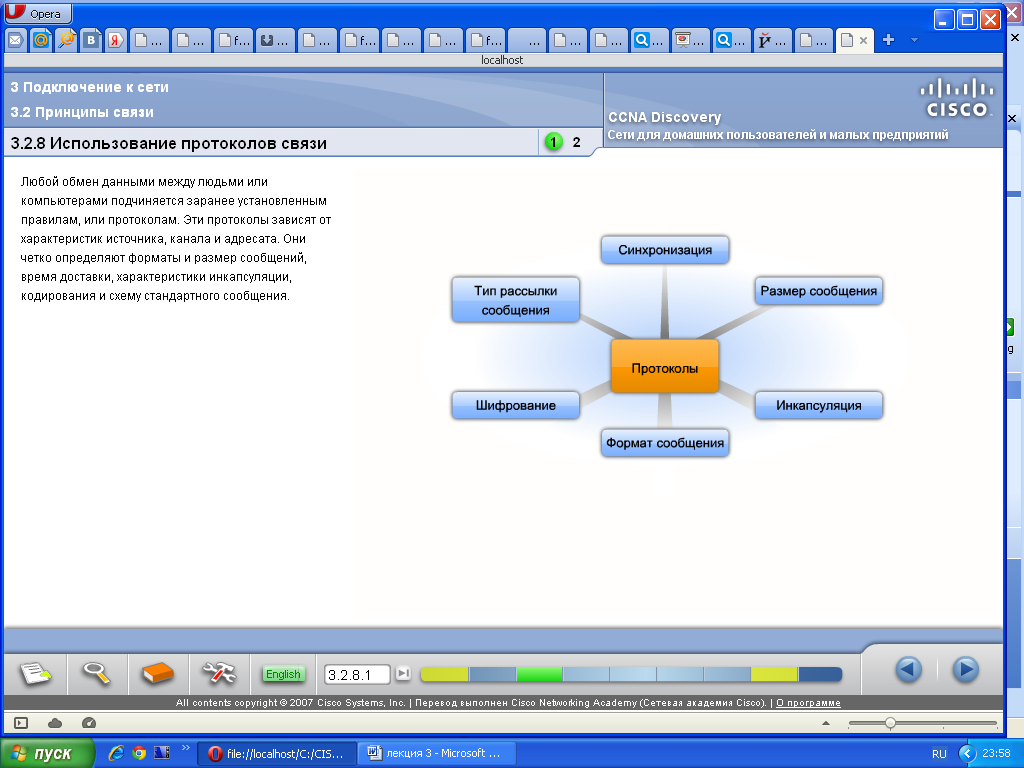The height and width of the screenshot is (768, 1024).
Task: Click the page number field showing 3.2.8.1
Action: pos(357,675)
